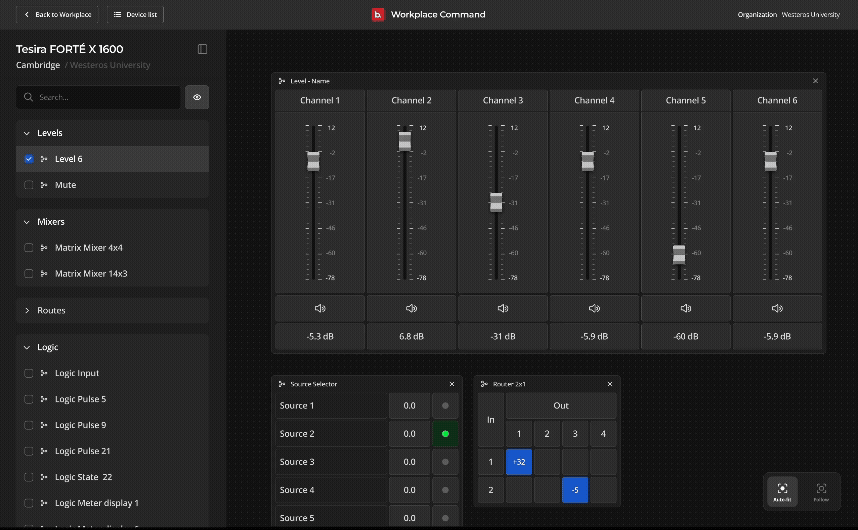Click the block icon beside Logic State 22
This screenshot has width=858, height=530.
click(44, 477)
